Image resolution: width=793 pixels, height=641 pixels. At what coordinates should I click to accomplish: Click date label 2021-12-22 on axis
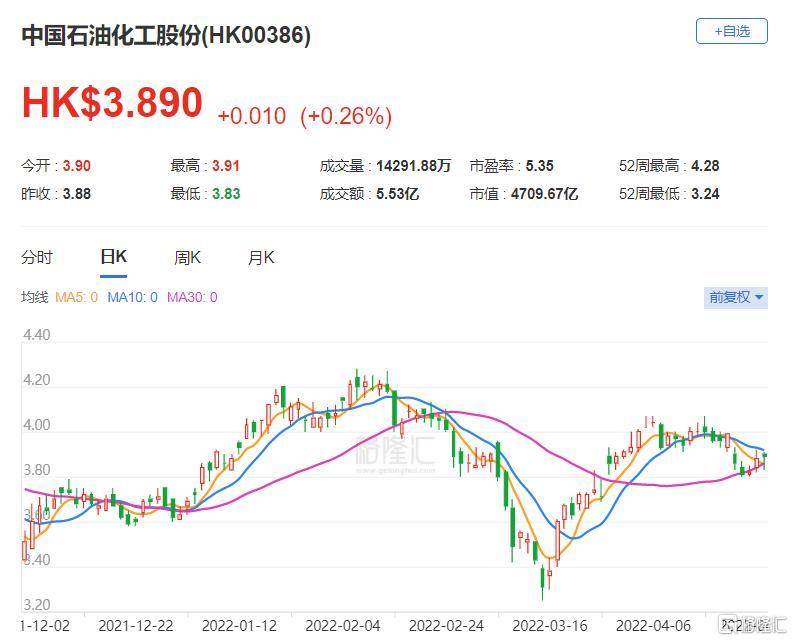(x=136, y=626)
